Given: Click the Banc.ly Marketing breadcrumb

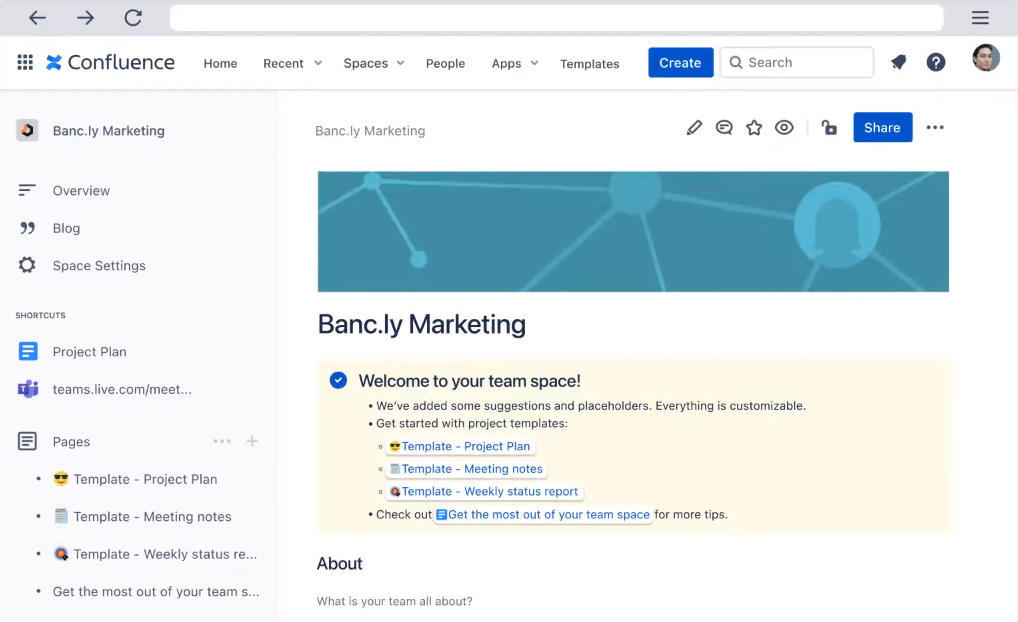Looking at the screenshot, I should pos(370,131).
